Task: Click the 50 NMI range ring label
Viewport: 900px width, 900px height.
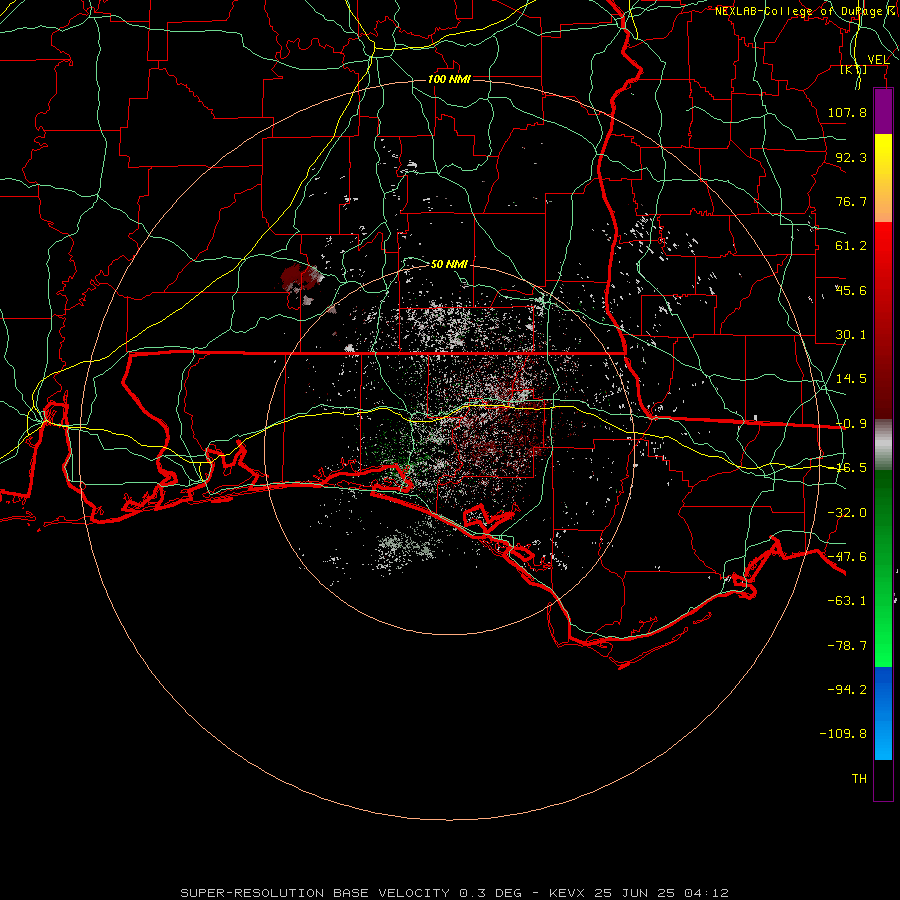Action: pyautogui.click(x=449, y=264)
